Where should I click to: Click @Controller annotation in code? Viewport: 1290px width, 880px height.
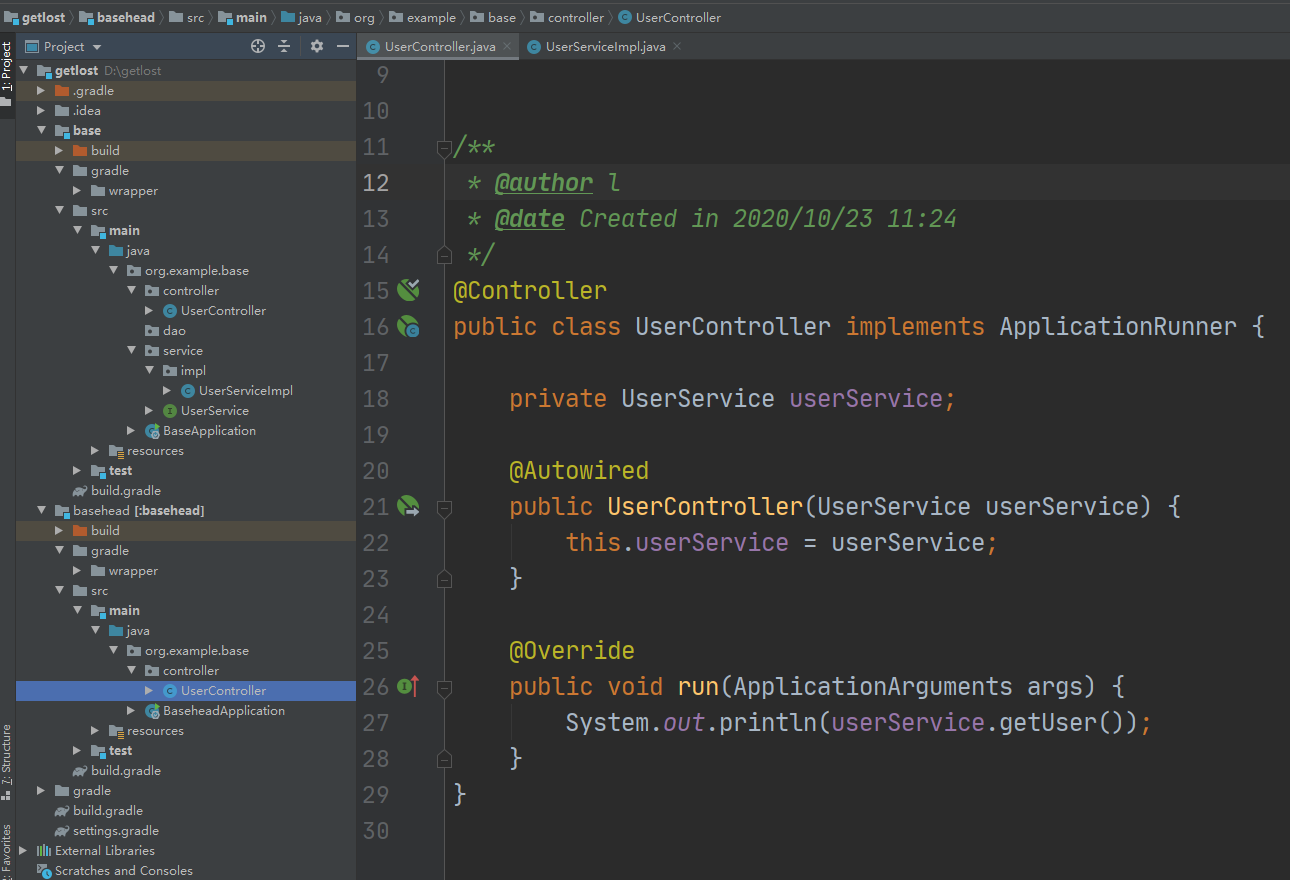[x=530, y=291]
